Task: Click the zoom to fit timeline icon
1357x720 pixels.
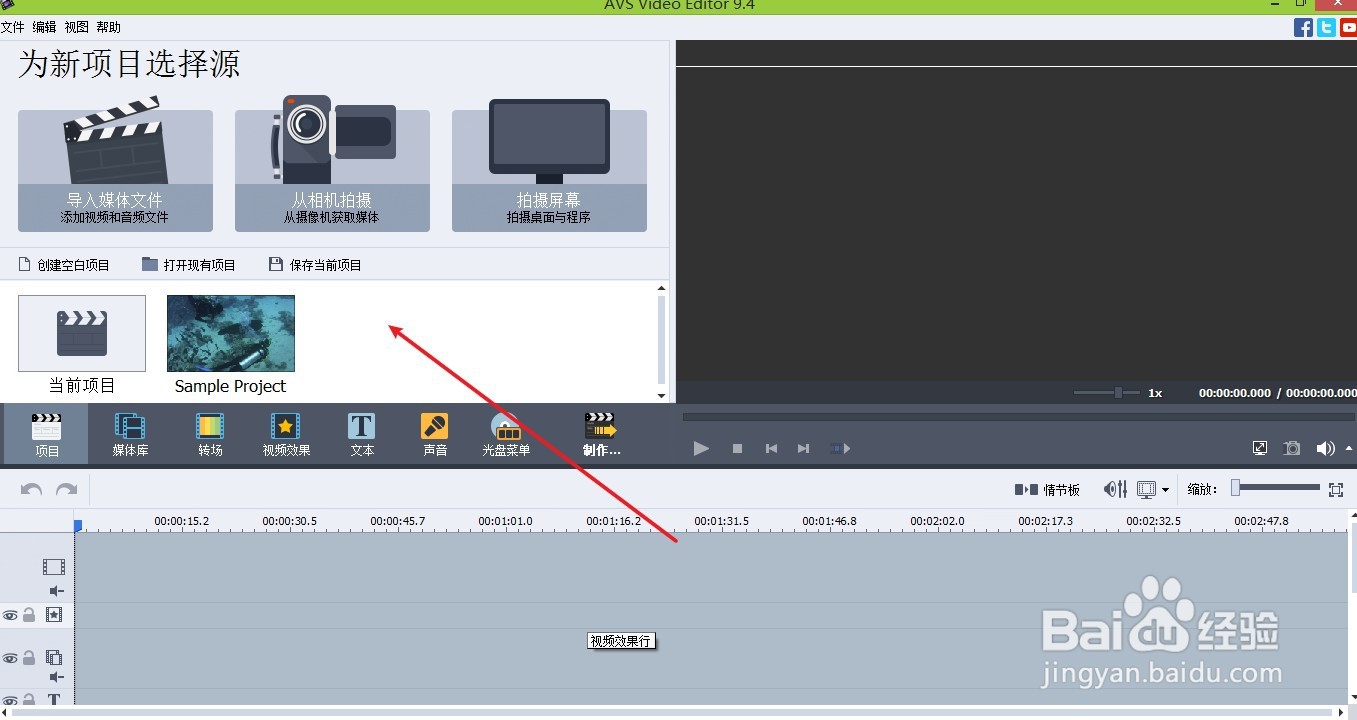Action: tap(1336, 489)
